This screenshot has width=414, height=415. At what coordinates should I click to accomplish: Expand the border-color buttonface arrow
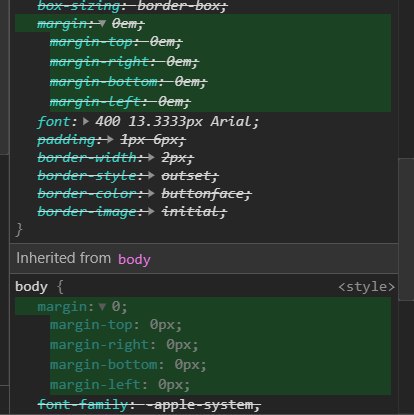point(151,193)
